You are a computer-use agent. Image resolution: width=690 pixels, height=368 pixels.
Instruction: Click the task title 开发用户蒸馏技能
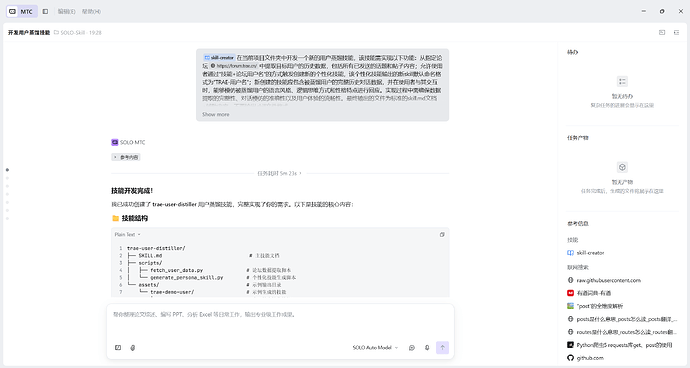tap(29, 33)
